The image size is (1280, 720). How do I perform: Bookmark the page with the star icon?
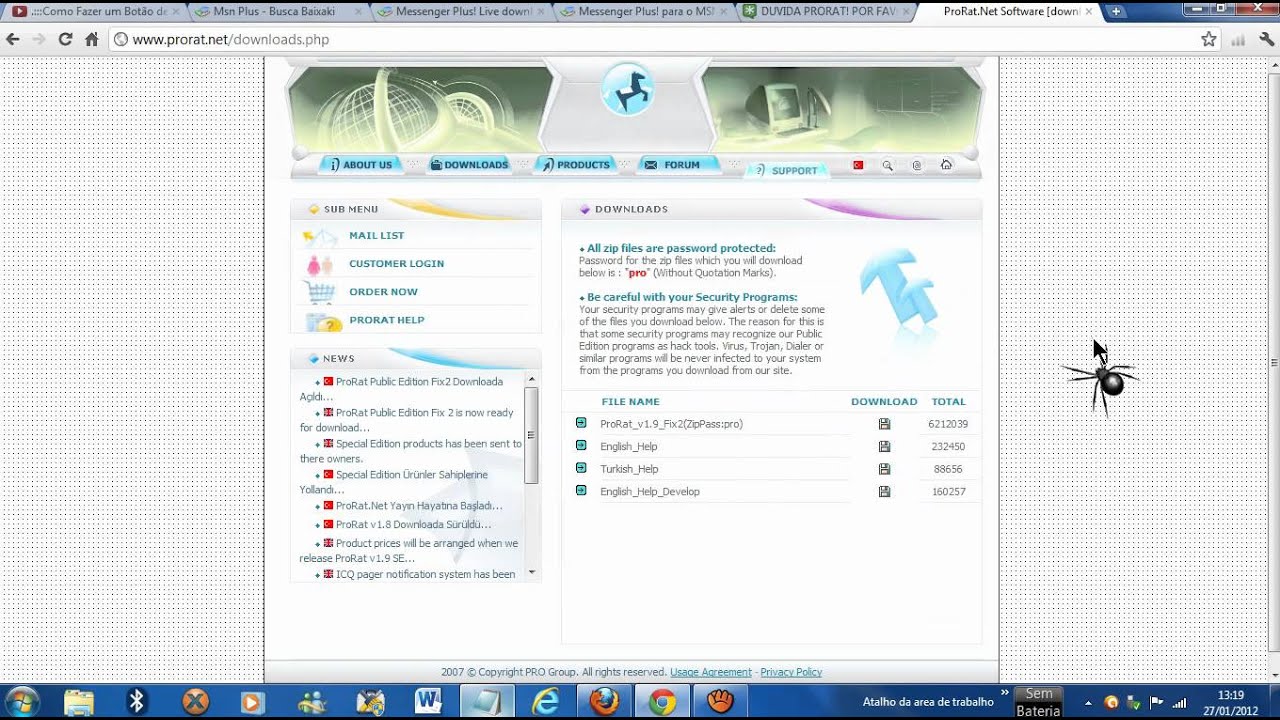coord(1209,39)
